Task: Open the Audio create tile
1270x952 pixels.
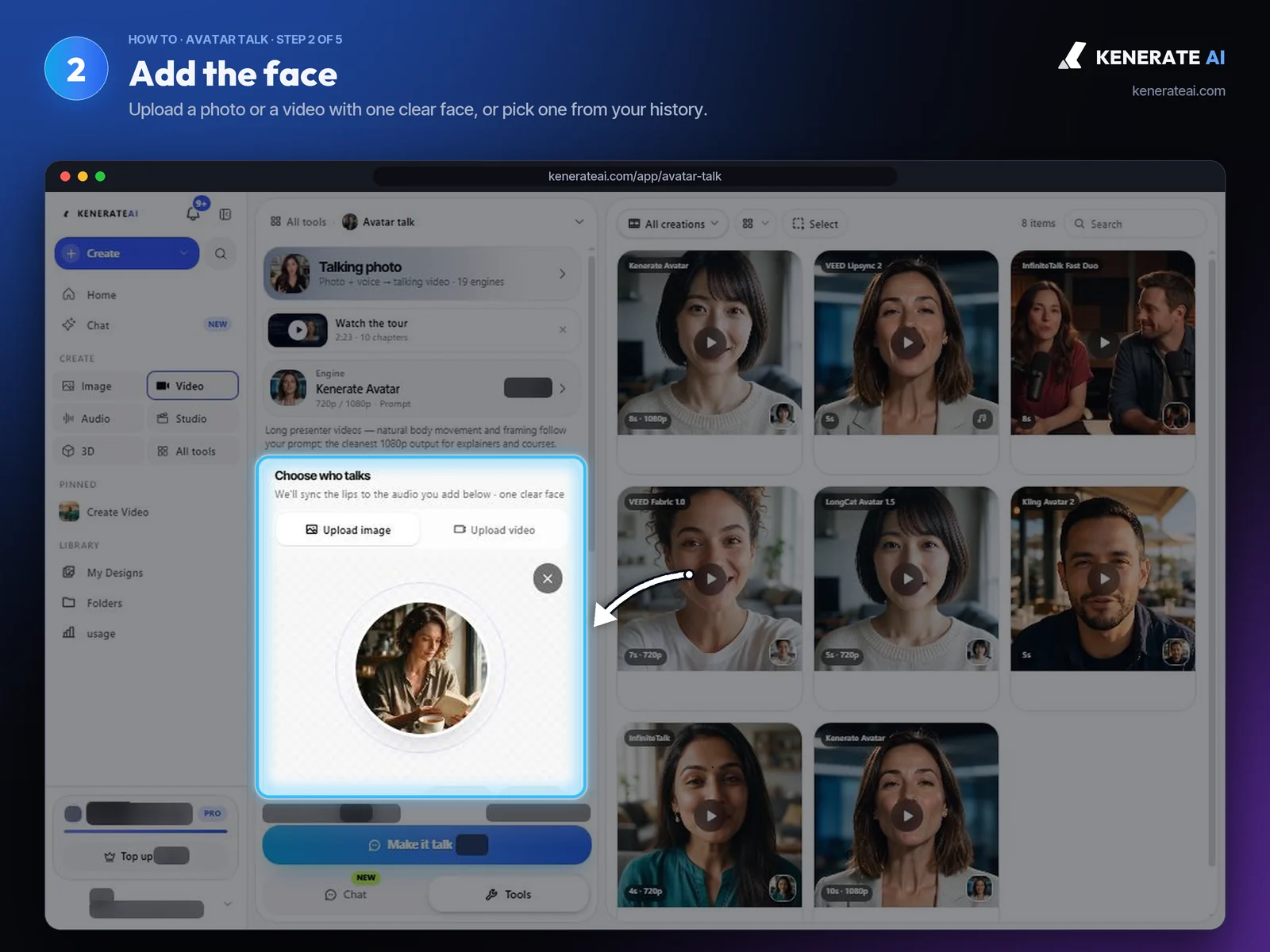Action: 98,418
